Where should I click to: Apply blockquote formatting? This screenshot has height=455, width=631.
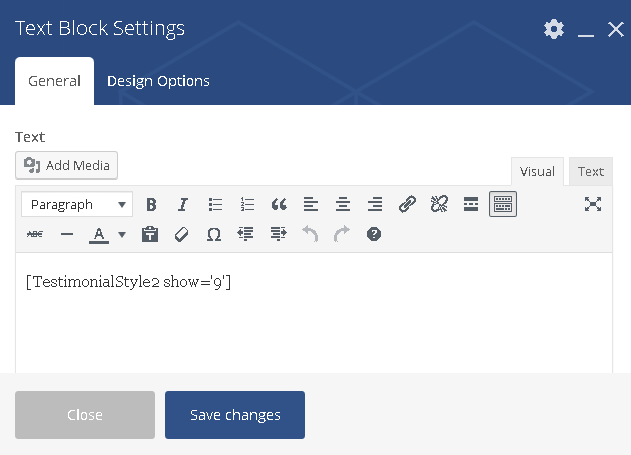[279, 205]
